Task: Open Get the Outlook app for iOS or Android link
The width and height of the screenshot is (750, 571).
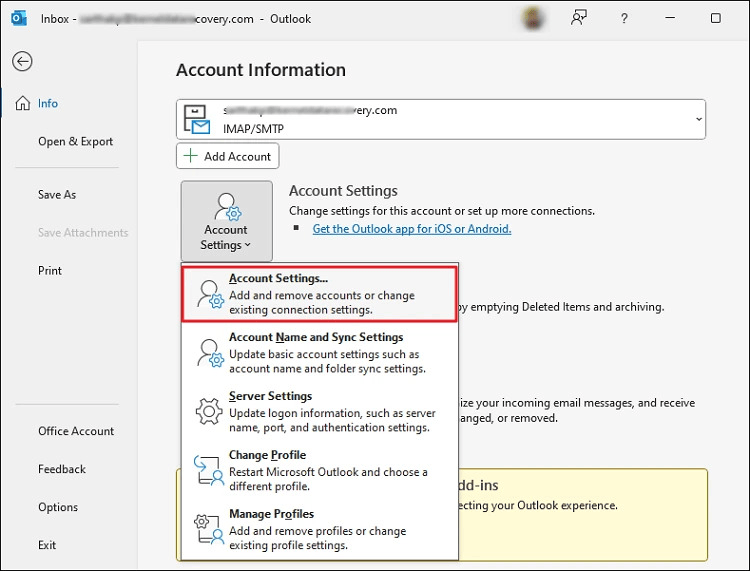Action: point(412,229)
